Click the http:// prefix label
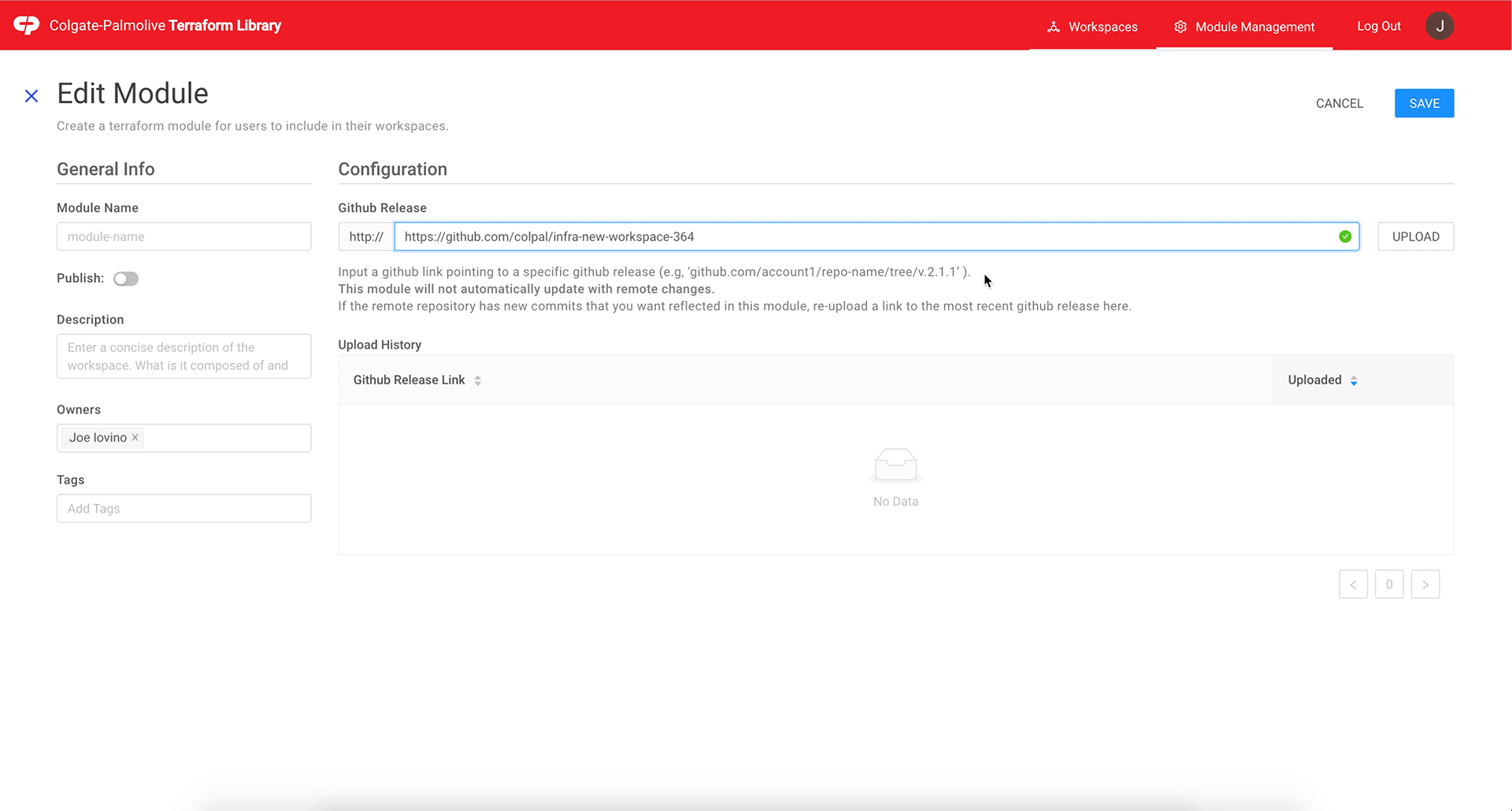 pos(366,236)
